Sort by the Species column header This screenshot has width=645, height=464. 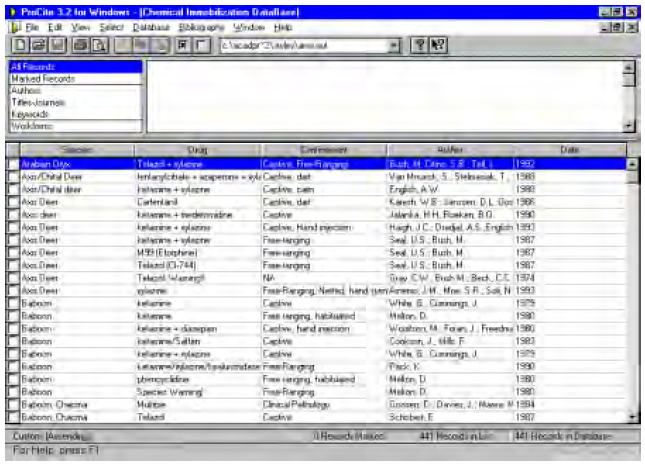pyautogui.click(x=77, y=150)
